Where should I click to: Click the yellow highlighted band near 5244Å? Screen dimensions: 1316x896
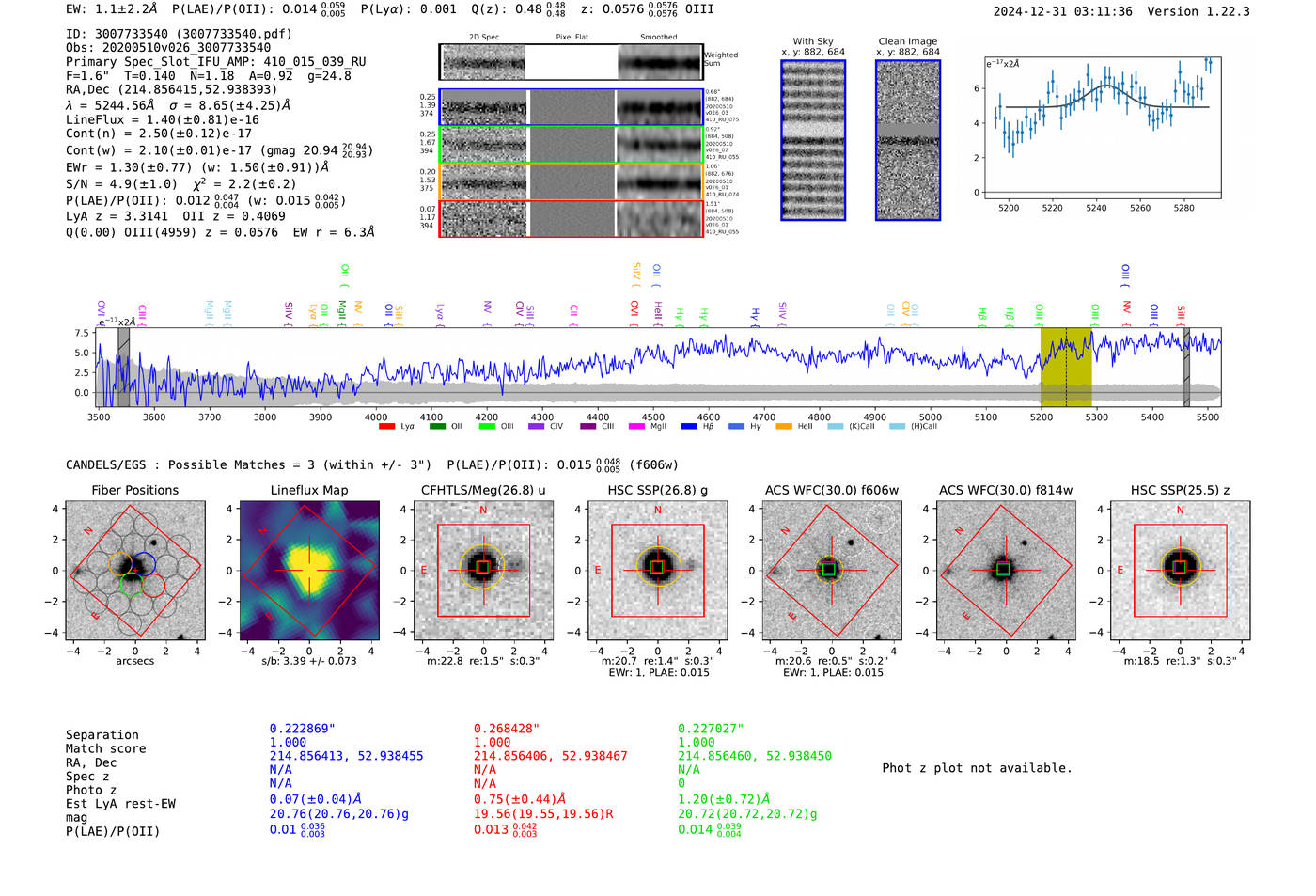point(1066,368)
